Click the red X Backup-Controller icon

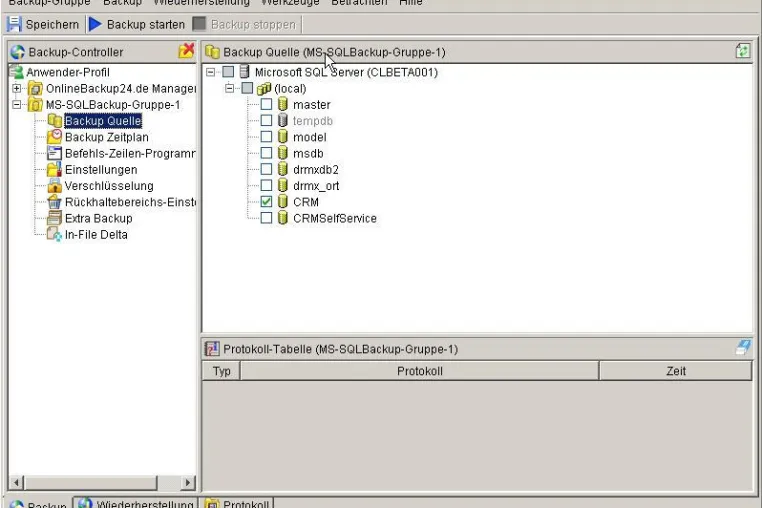(186, 51)
